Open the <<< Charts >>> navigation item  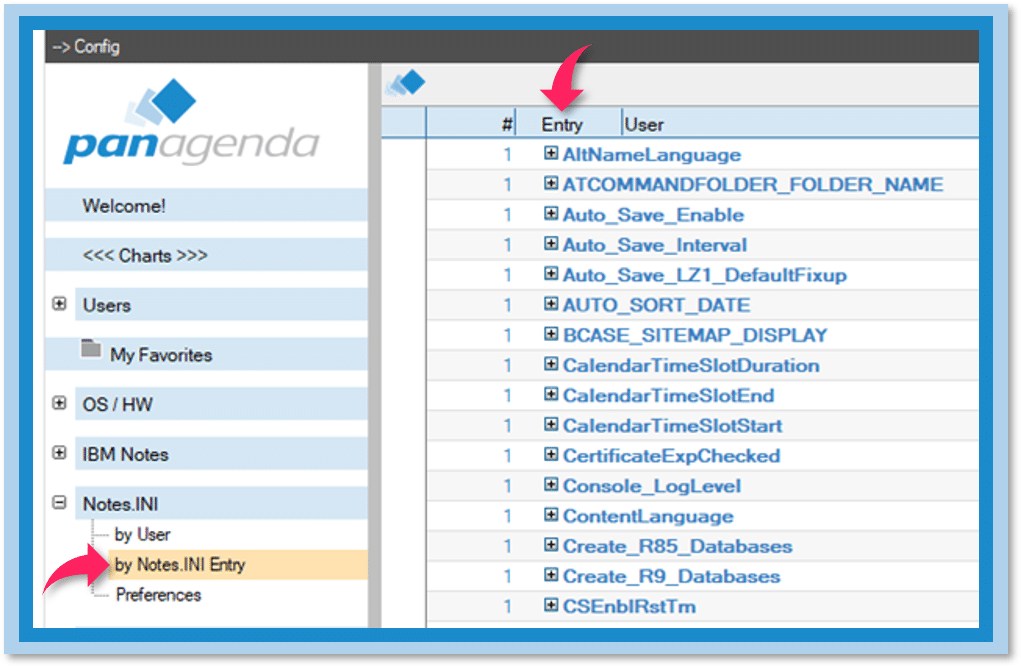point(145,256)
